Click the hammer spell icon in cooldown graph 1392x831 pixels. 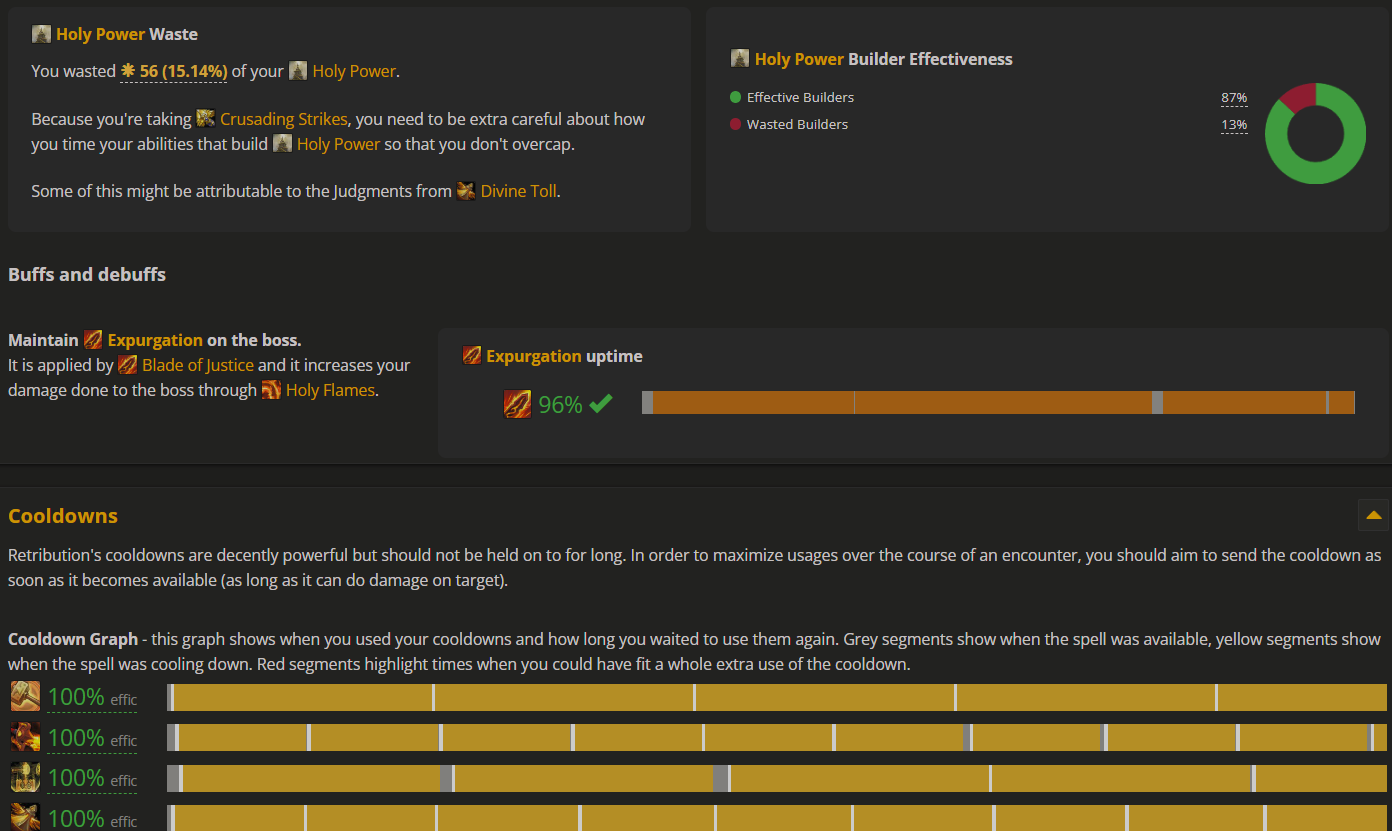(x=25, y=696)
